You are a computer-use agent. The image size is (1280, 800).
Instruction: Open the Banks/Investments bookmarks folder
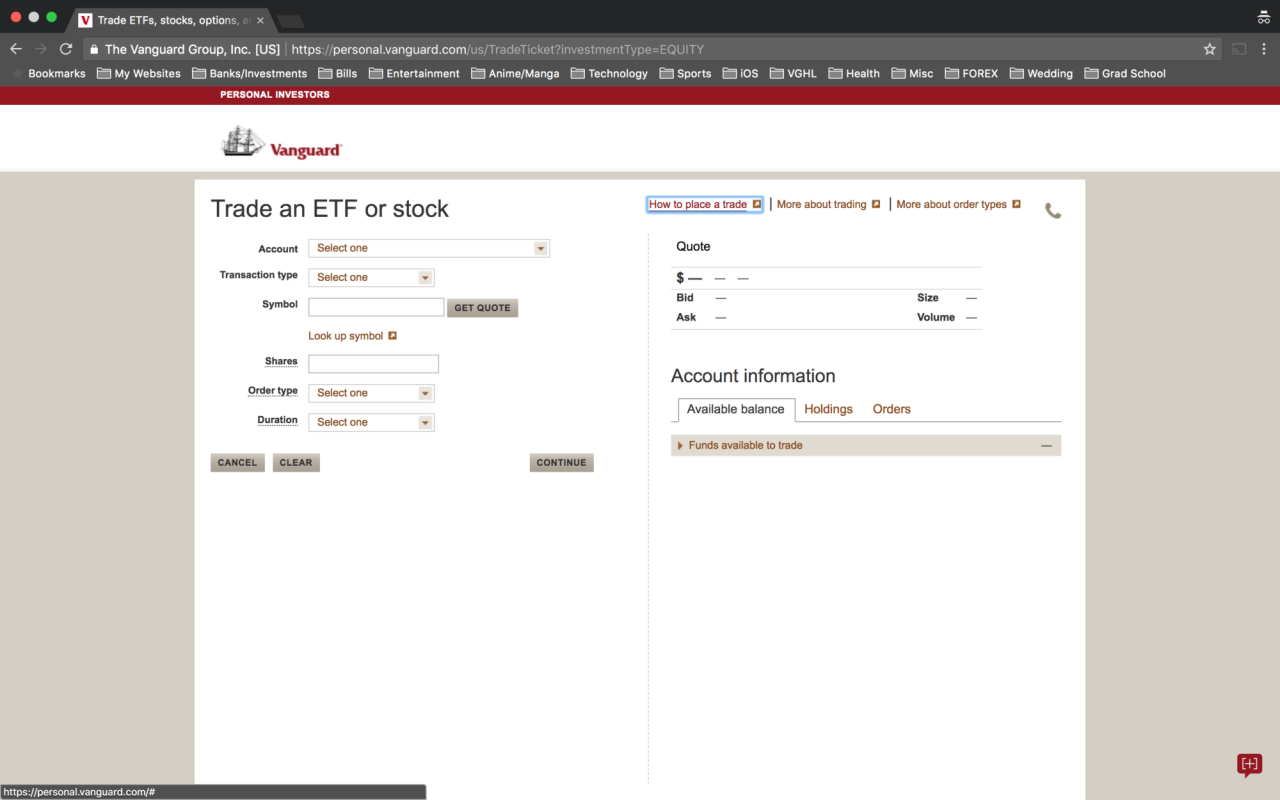pyautogui.click(x=249, y=73)
